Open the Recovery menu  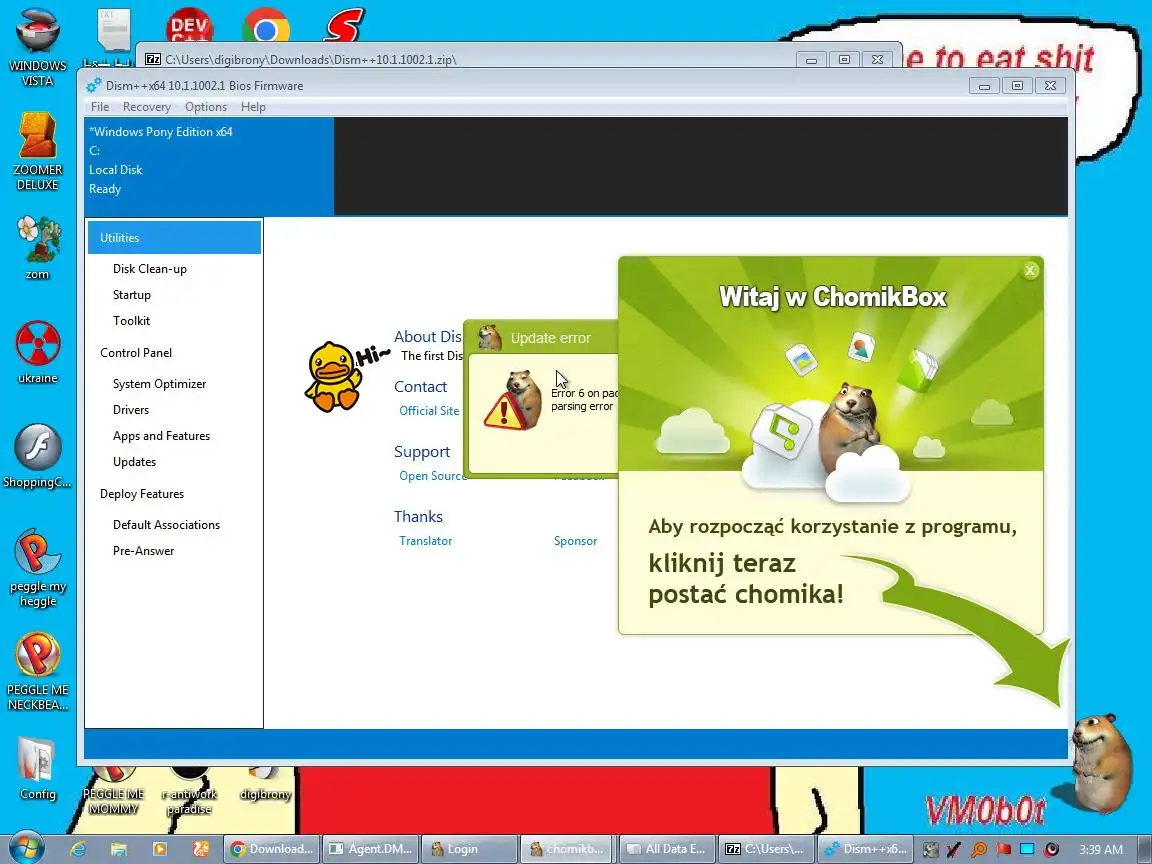click(x=146, y=107)
